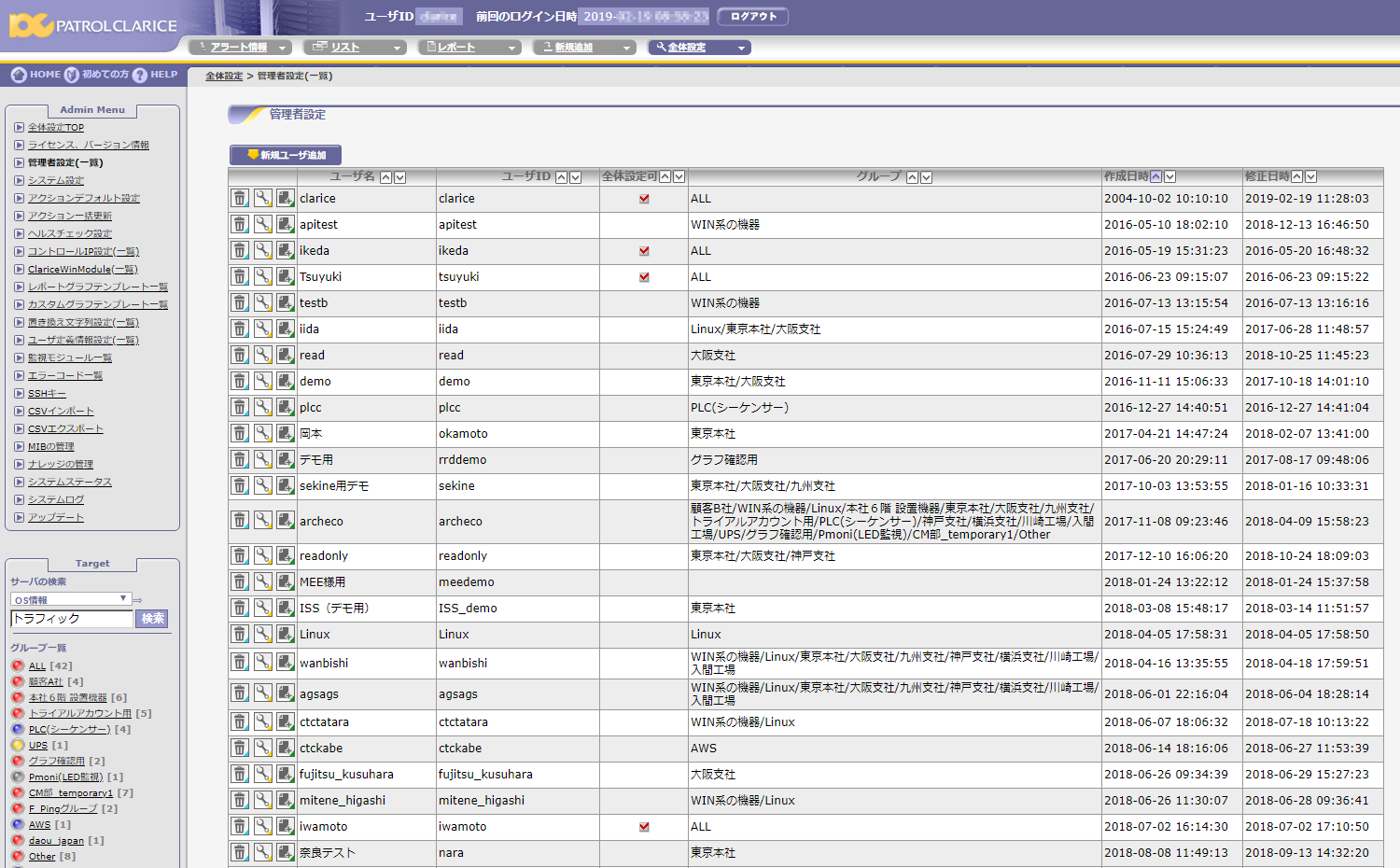Image resolution: width=1400 pixels, height=868 pixels.
Task: Click trash icon in Tsuyuki row
Action: [x=240, y=276]
